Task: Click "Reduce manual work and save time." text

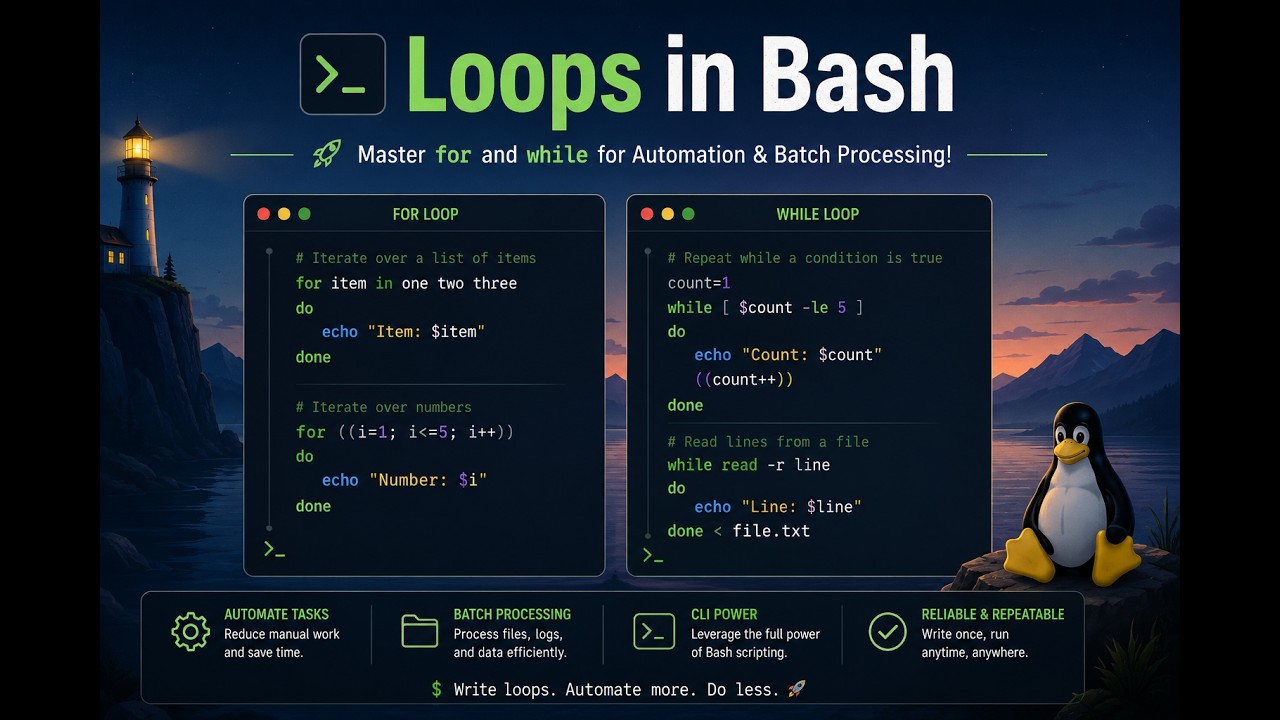Action: [x=282, y=643]
